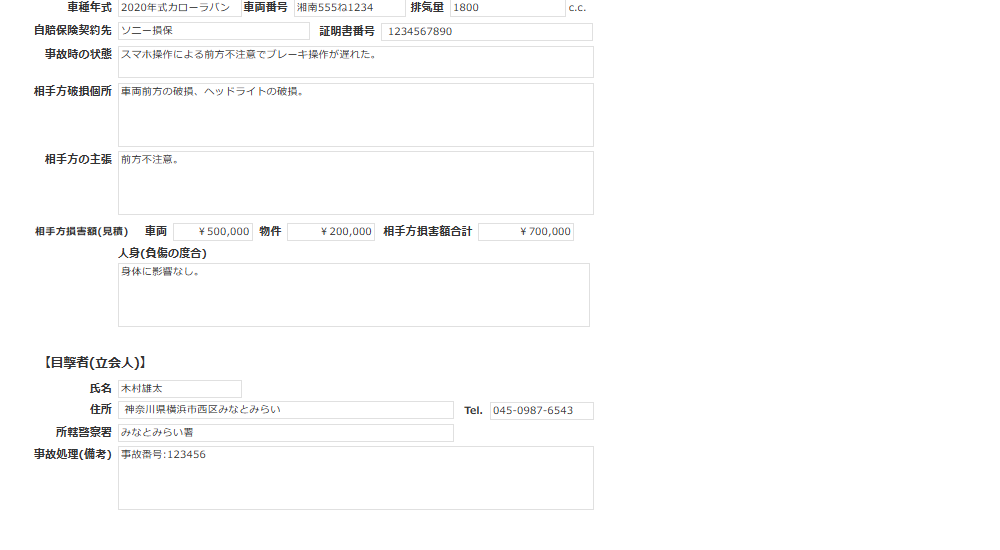Select the 証明書番号 field
This screenshot has height=550, width=1000.
486,32
